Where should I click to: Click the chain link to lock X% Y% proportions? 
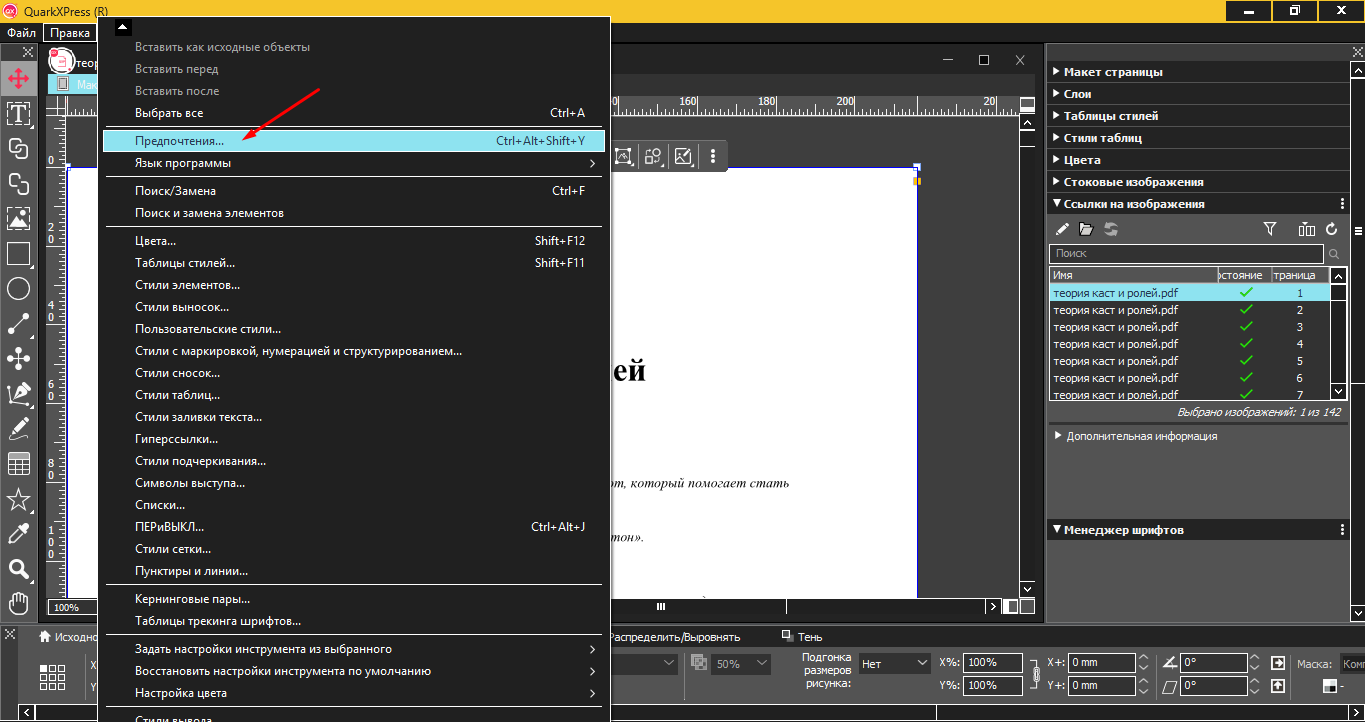(x=1035, y=675)
